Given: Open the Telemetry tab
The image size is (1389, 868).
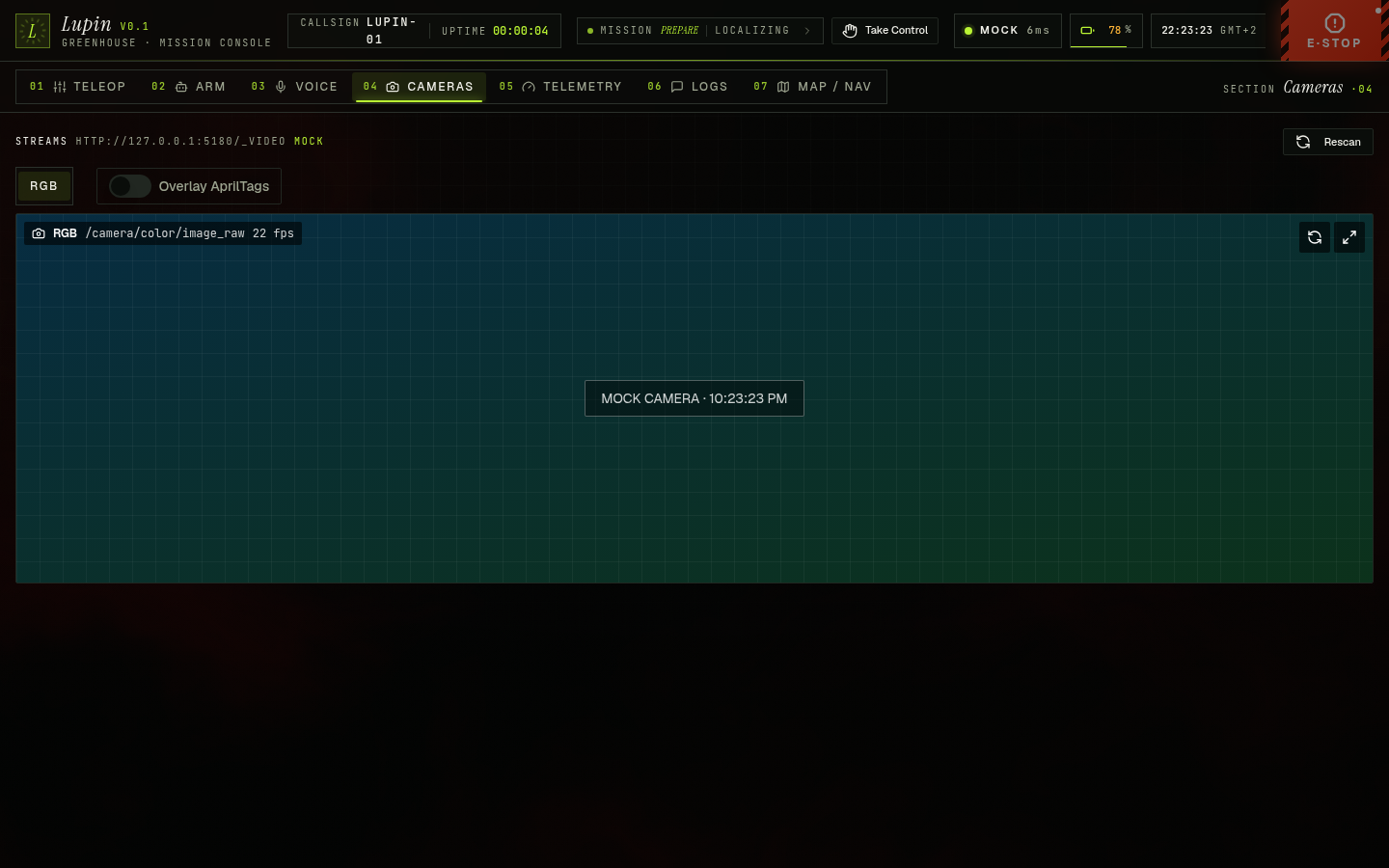Looking at the screenshot, I should click(x=560, y=87).
